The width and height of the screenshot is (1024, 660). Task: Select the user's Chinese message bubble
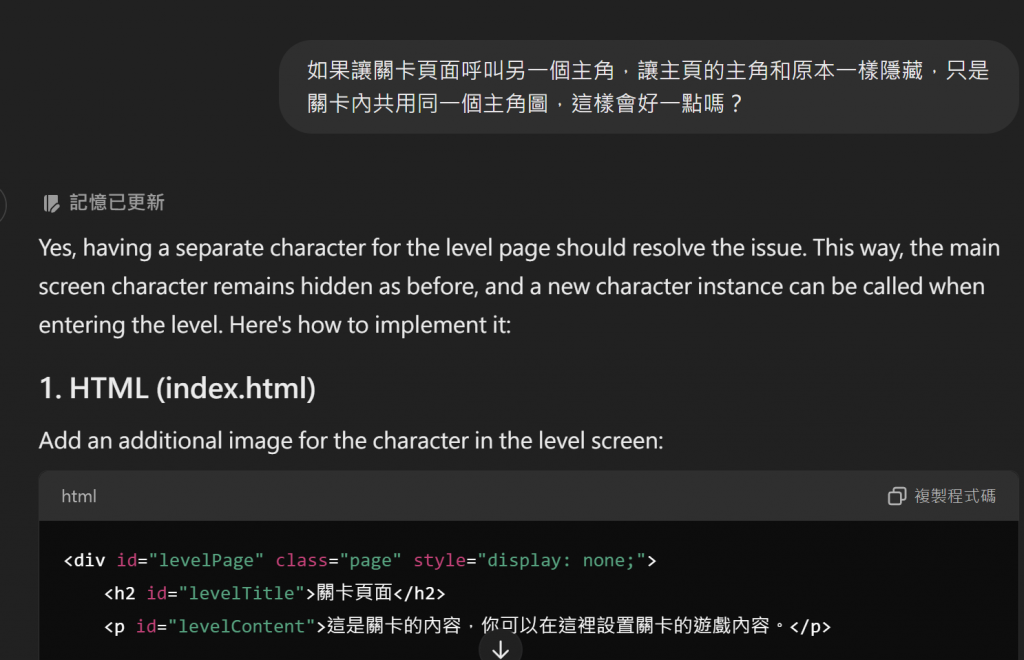coord(648,87)
